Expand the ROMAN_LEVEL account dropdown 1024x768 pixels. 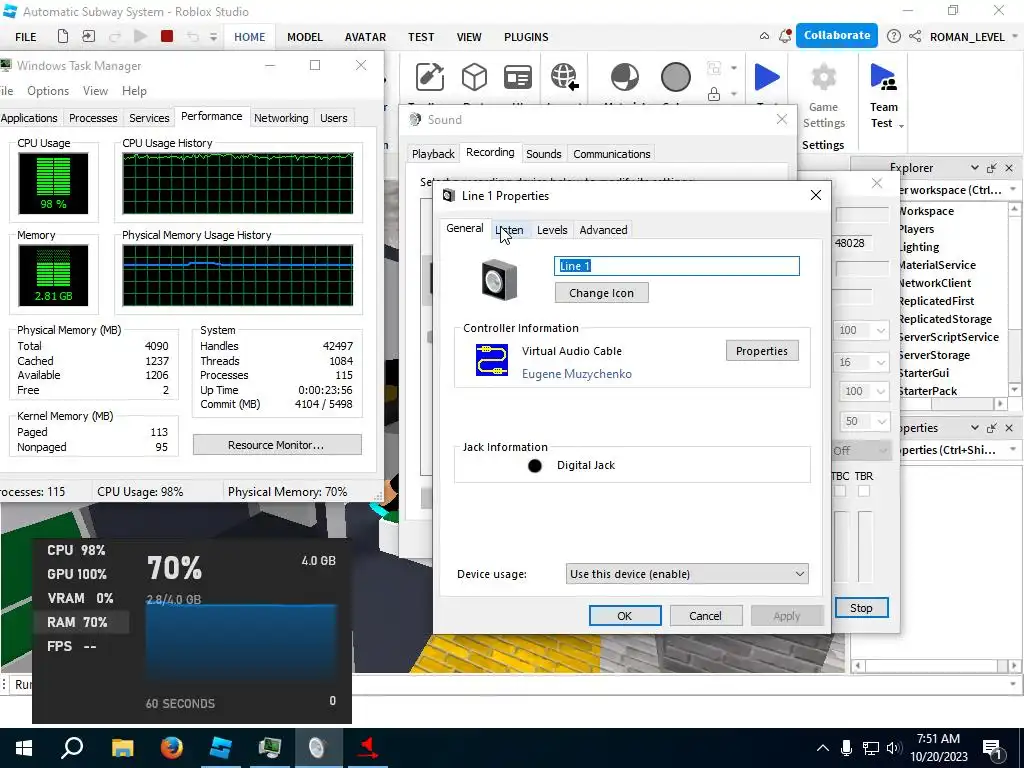pyautogui.click(x=1014, y=37)
